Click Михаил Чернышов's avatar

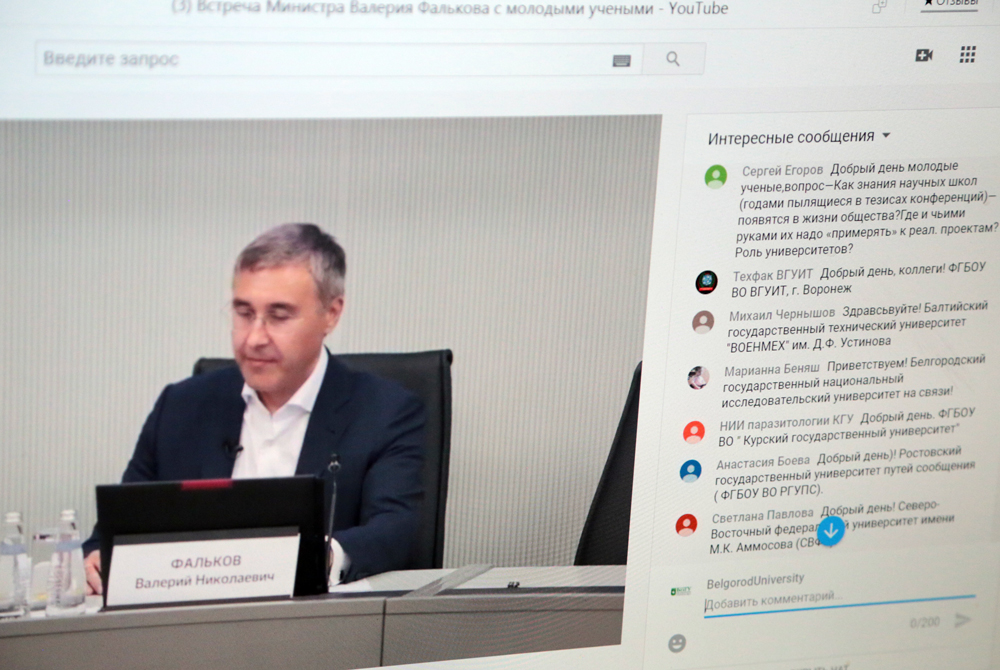click(x=703, y=322)
